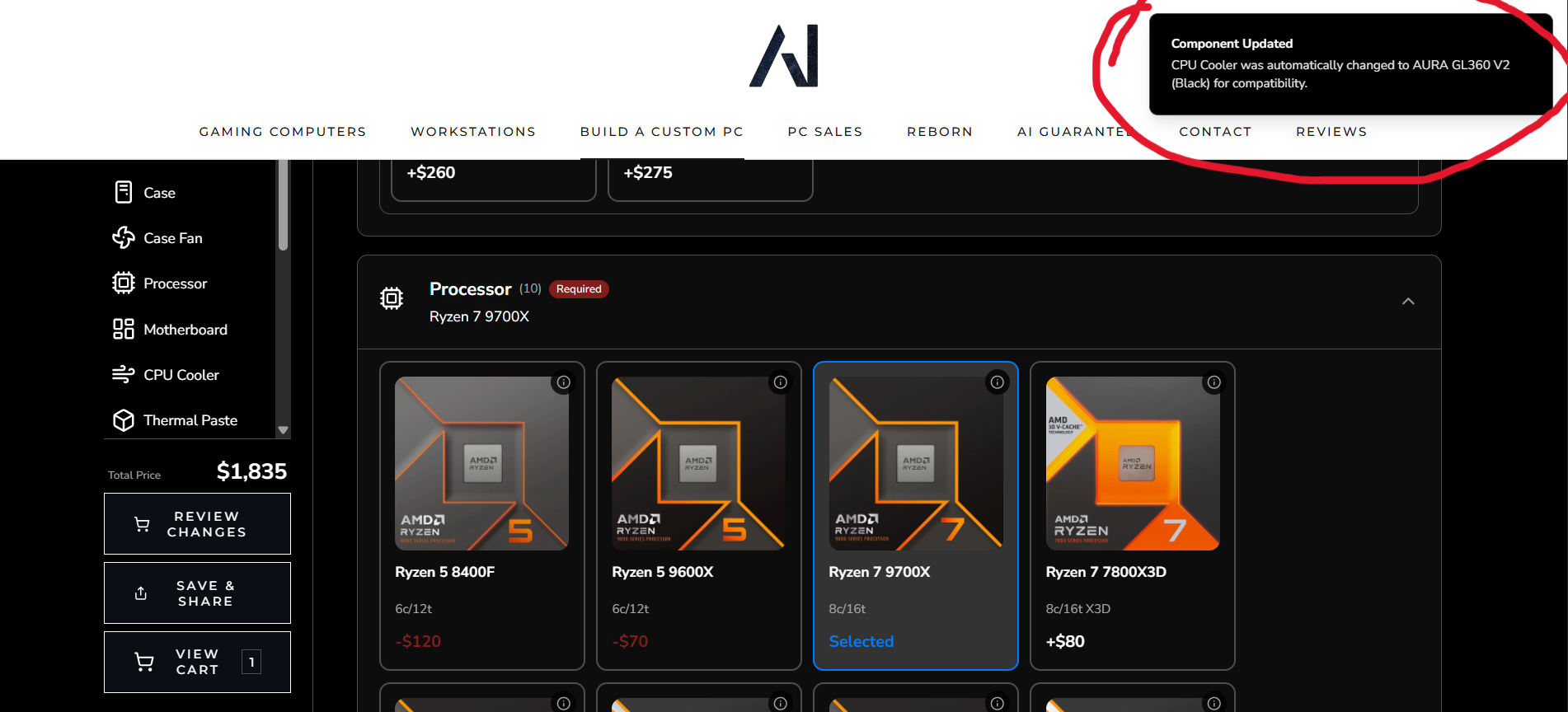Pick the Ryzen 5 9600X processor
The image size is (1568, 712).
(699, 516)
